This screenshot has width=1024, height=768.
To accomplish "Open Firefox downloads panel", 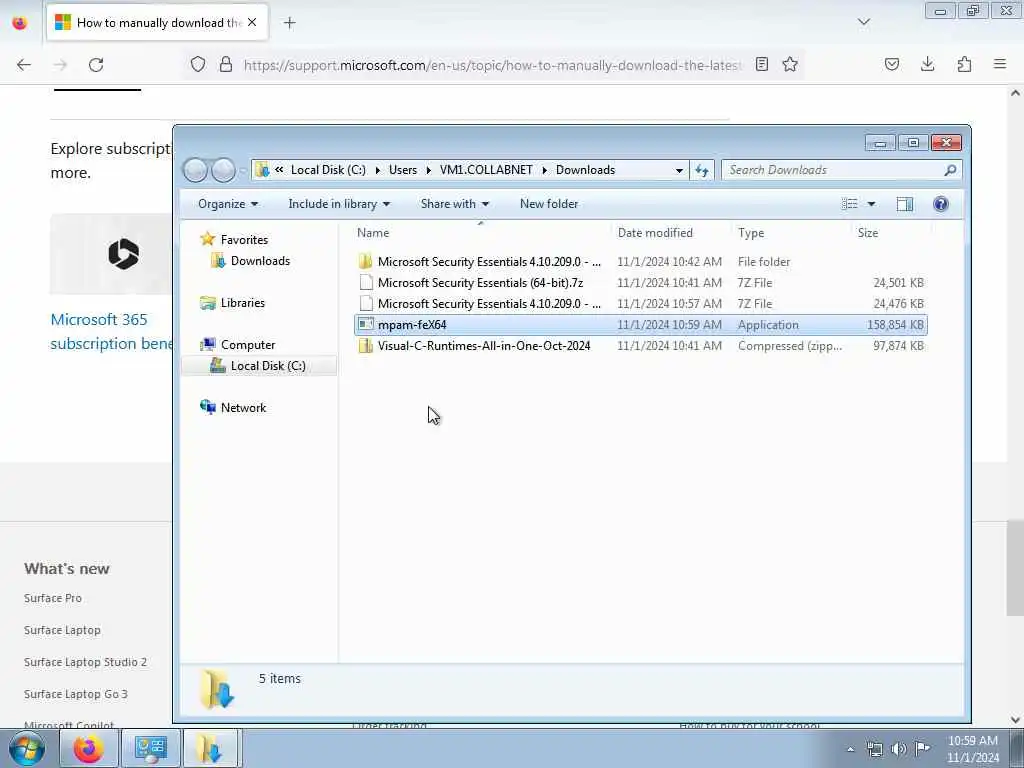I will [x=927, y=64].
